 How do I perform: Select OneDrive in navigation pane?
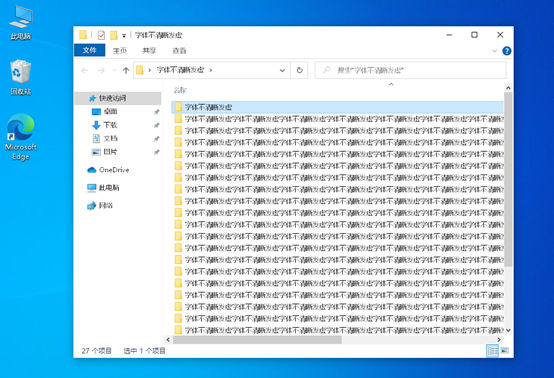[114, 170]
